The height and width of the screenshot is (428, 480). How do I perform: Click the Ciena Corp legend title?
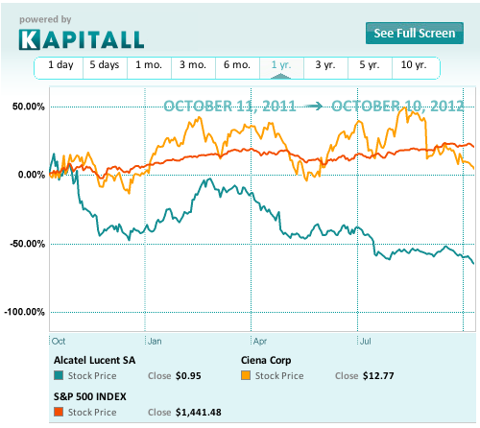click(x=266, y=360)
